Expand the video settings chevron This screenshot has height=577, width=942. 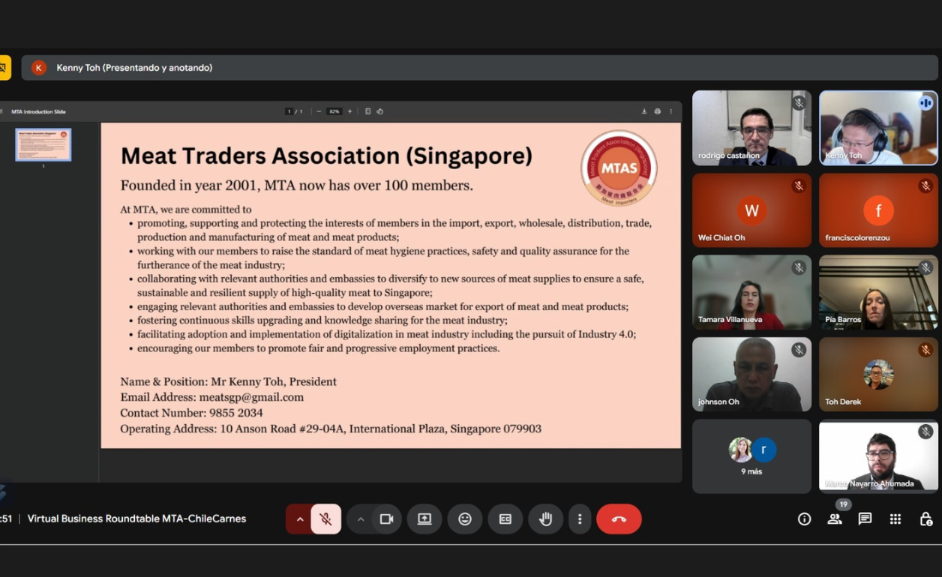[x=360, y=519]
